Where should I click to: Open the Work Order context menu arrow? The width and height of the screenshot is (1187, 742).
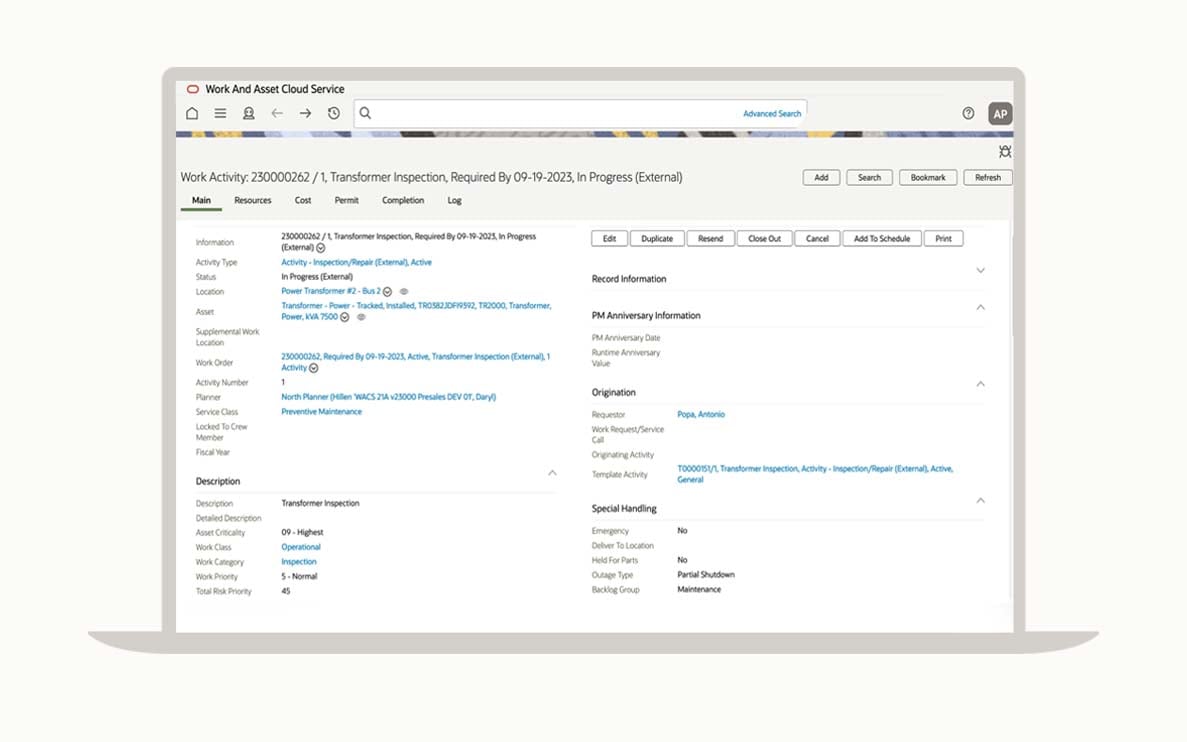point(314,368)
